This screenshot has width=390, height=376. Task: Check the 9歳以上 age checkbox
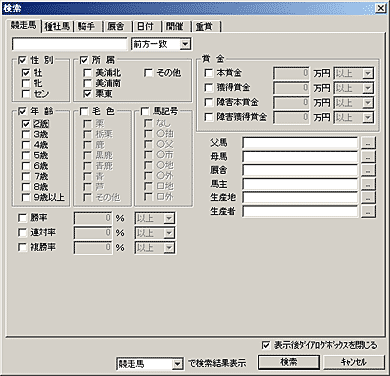click(26, 197)
